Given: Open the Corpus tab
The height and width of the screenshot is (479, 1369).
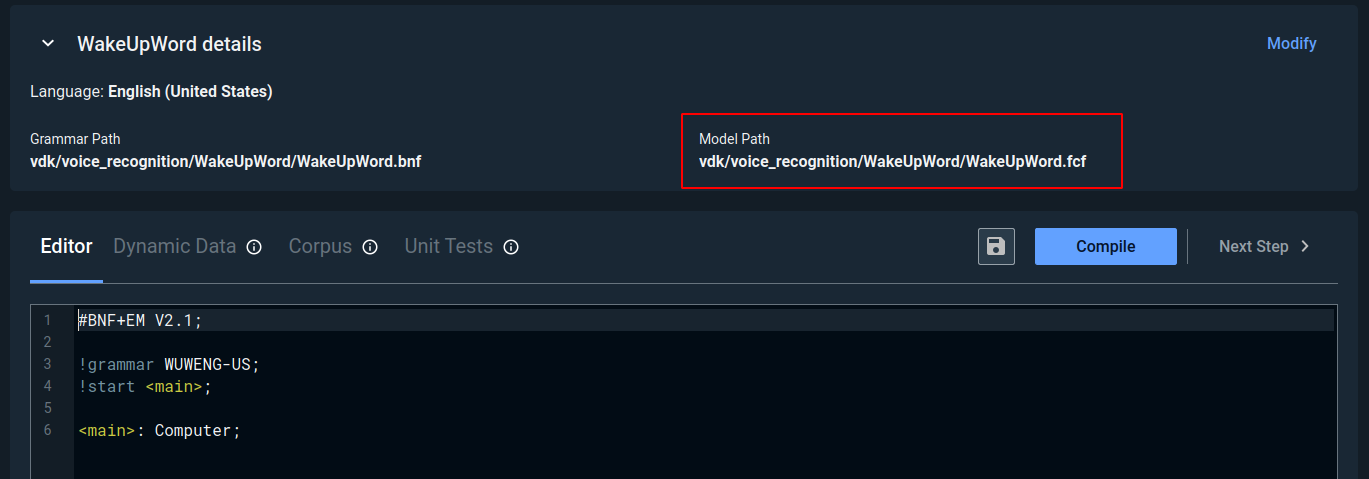Looking at the screenshot, I should point(320,246).
